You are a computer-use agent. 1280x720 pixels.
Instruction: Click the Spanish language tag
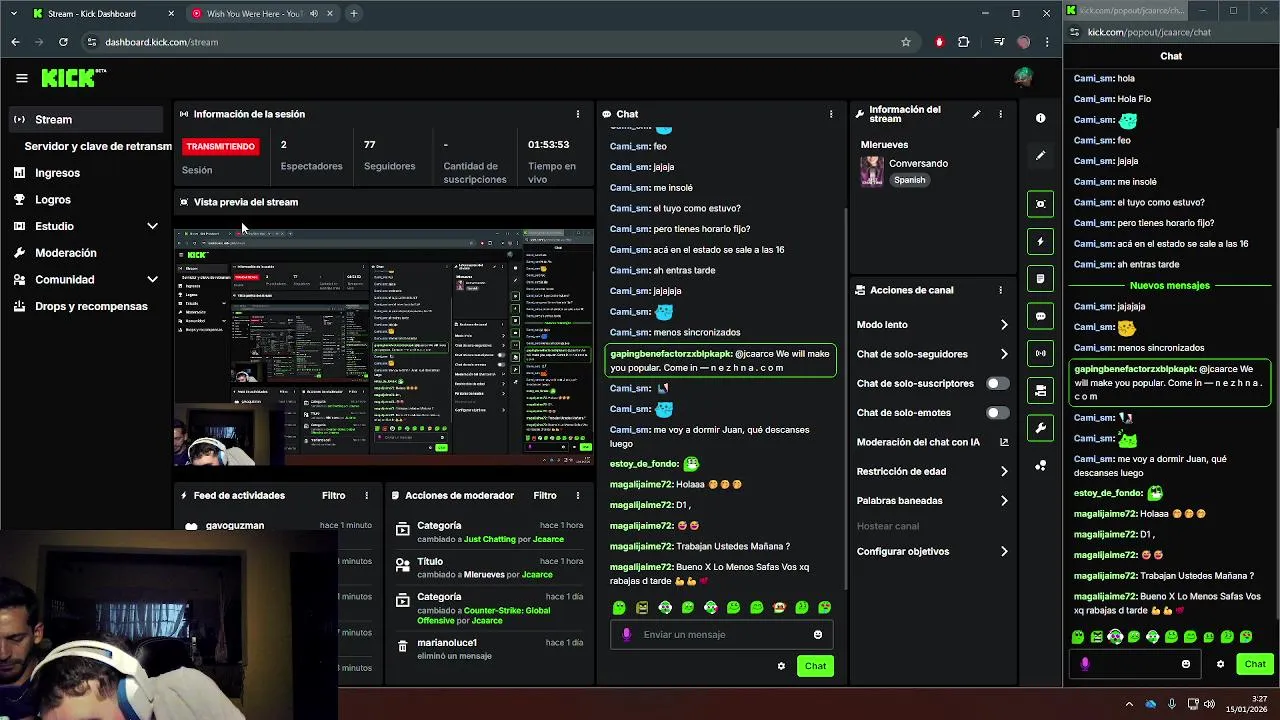tap(909, 180)
